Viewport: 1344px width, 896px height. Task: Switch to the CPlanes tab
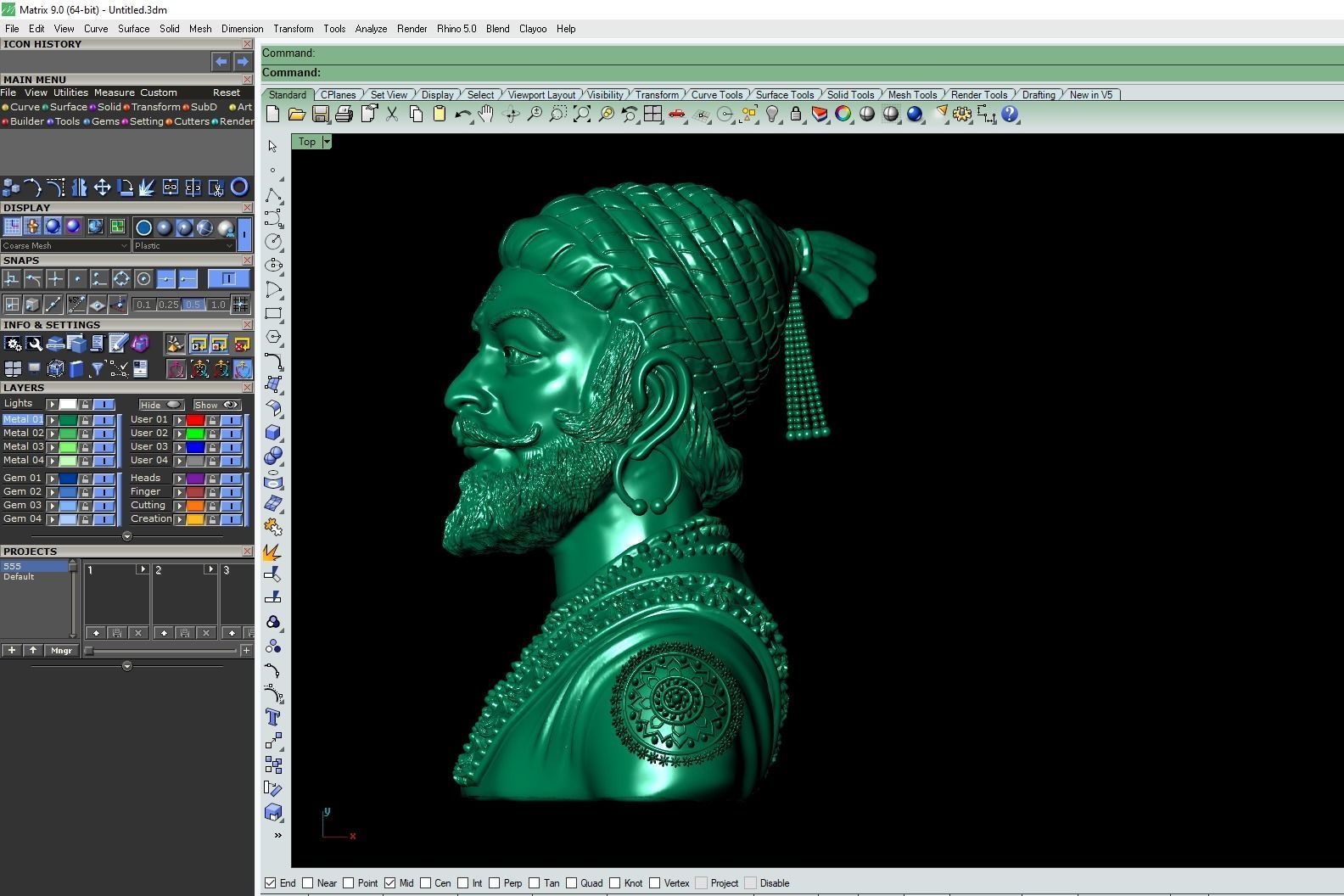338,95
